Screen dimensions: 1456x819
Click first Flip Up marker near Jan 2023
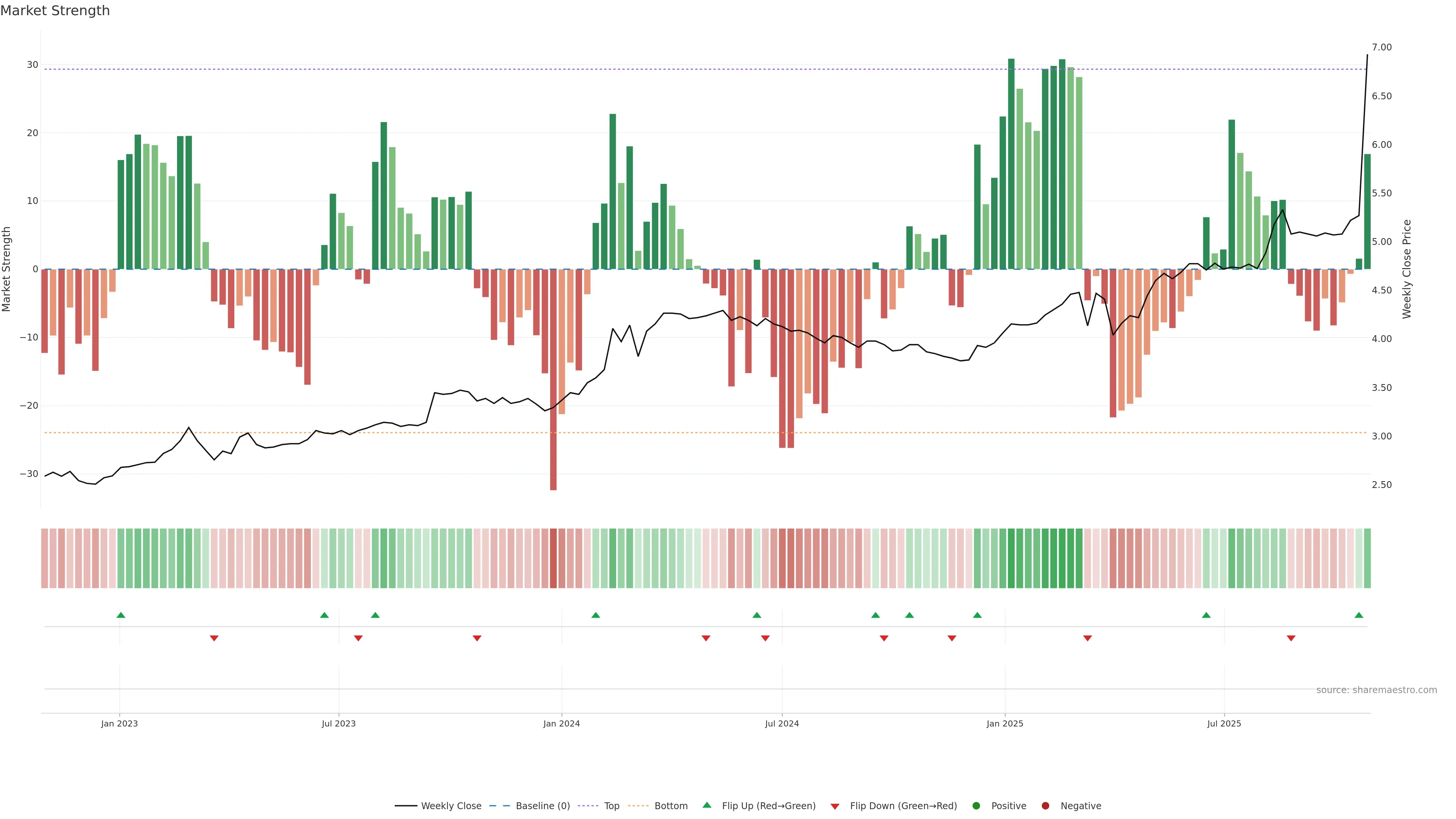click(121, 615)
